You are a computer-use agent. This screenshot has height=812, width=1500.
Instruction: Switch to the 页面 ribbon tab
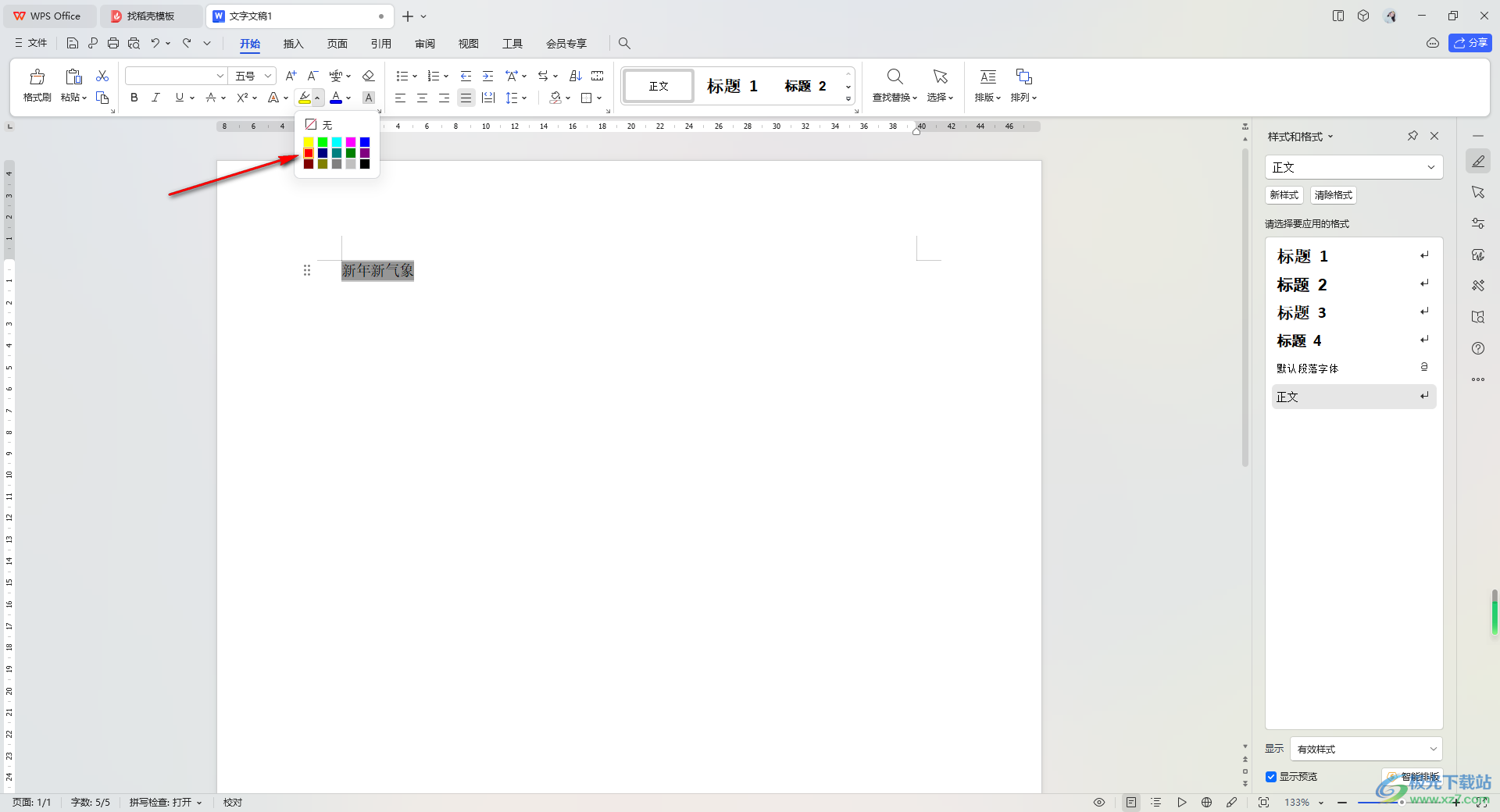point(337,44)
